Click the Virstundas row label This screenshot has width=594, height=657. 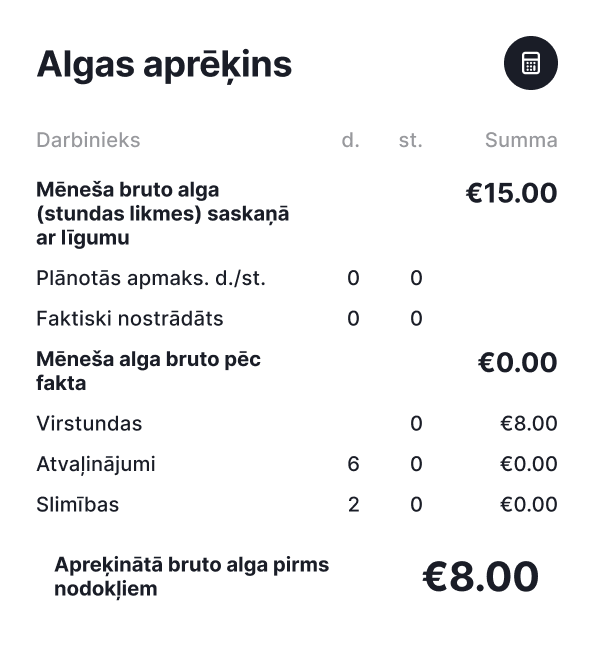coord(89,424)
